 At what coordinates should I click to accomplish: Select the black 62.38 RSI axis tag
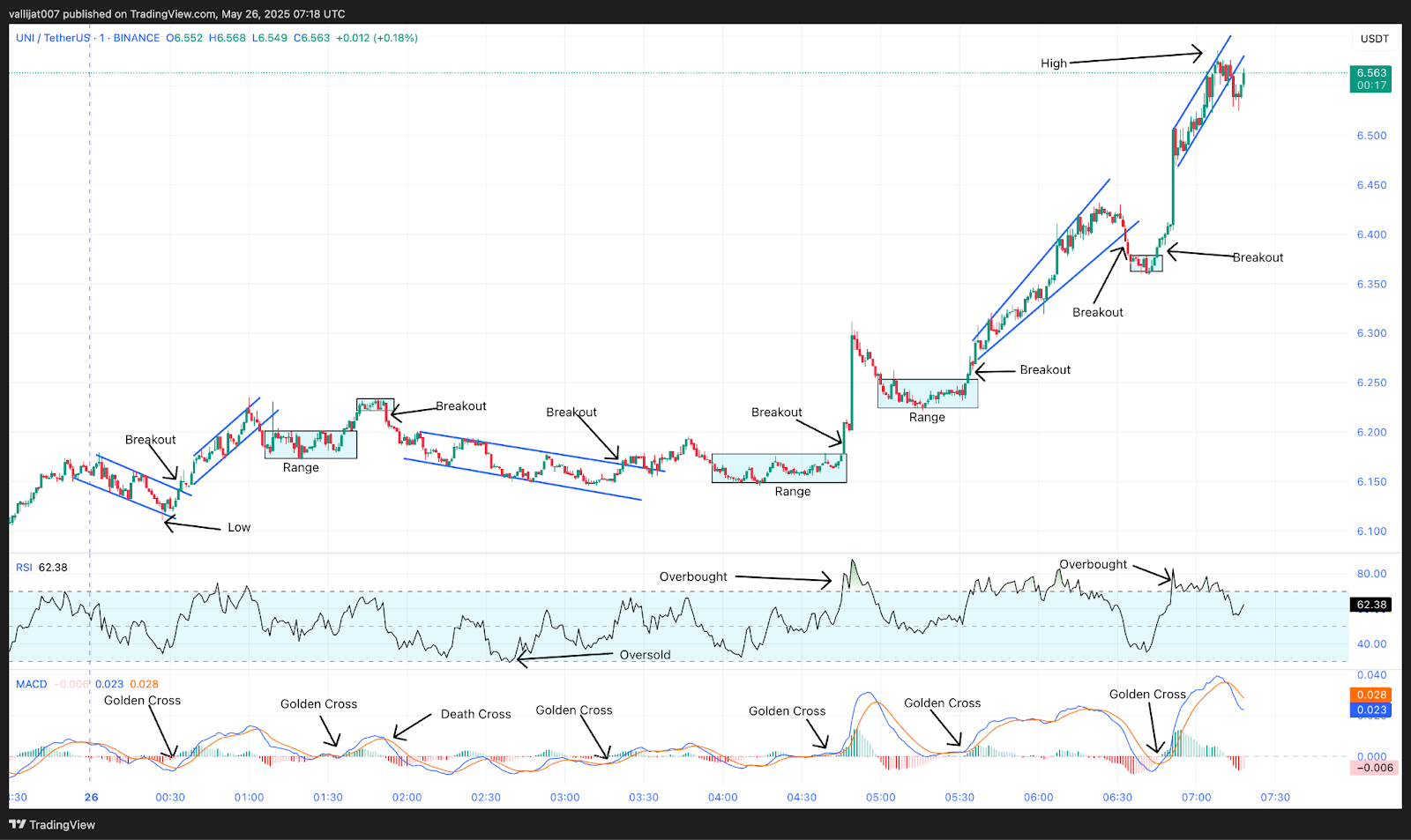(1370, 605)
